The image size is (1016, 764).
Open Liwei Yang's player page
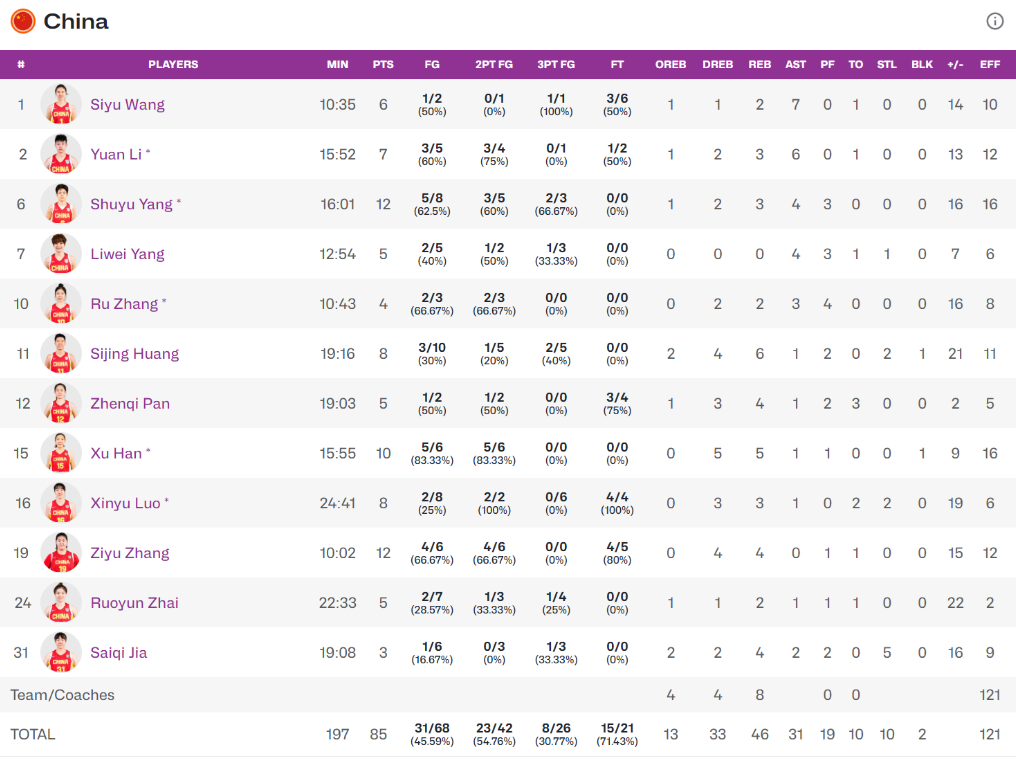point(128,254)
